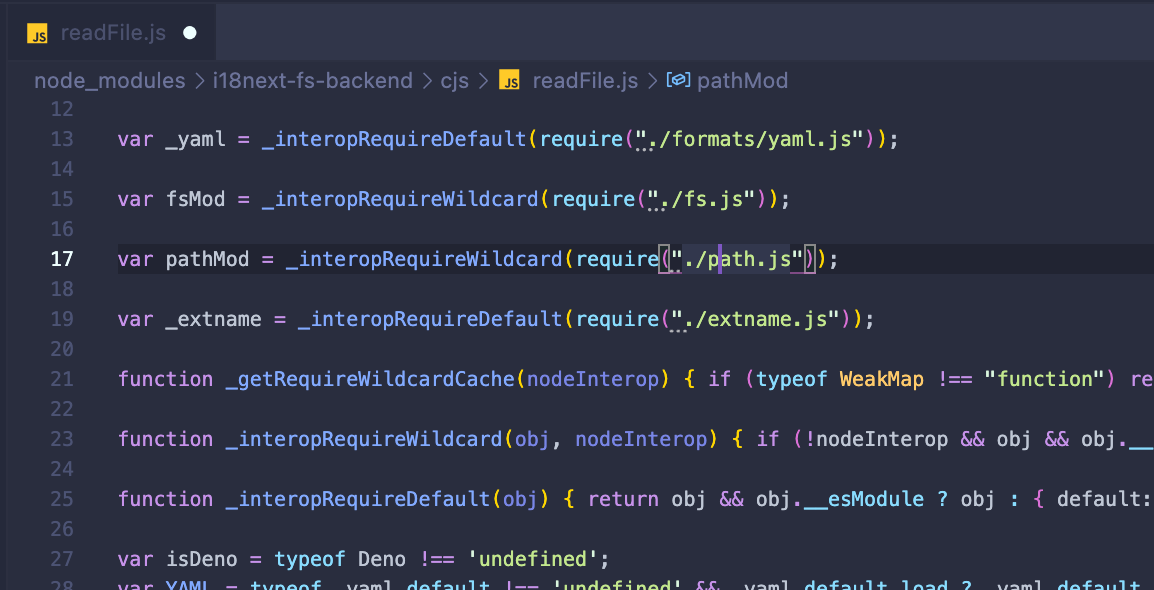The image size is (1154, 590).
Task: Click the Deno identifier on line 27
Action: point(382,560)
